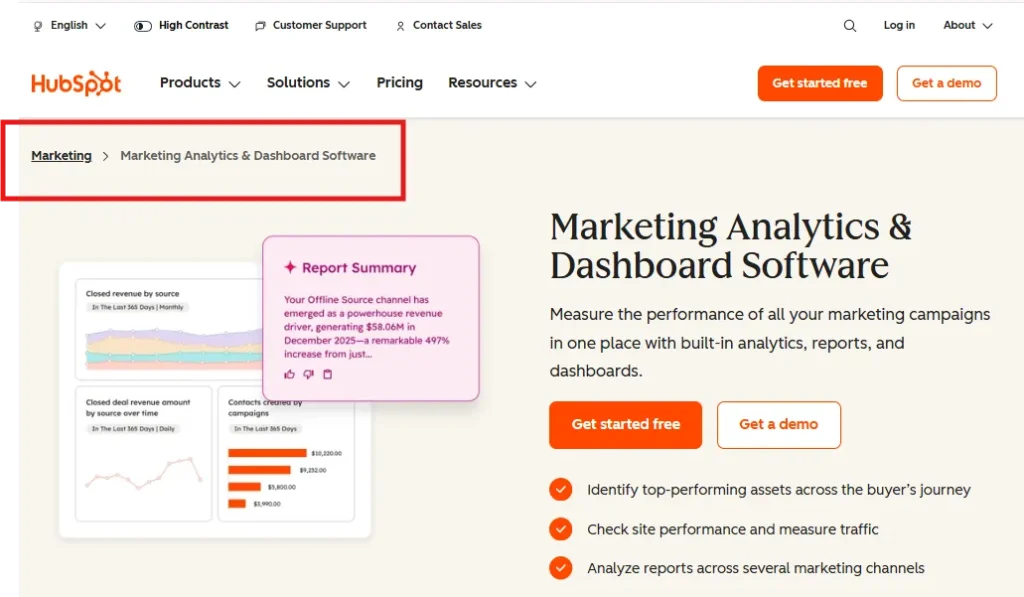Viewport: 1024px width, 597px height.
Task: Click the HubSpot logo
Action: 76,84
